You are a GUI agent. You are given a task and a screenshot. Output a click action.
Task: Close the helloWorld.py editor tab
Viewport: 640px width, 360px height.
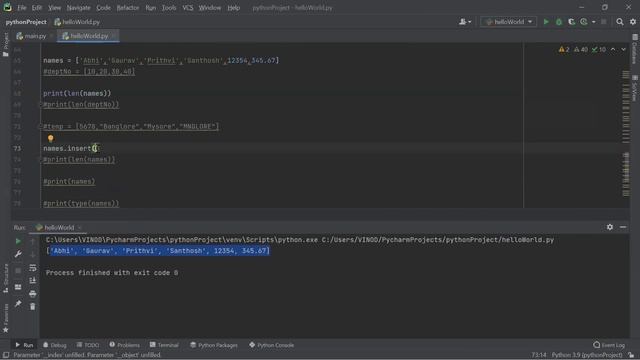113,36
